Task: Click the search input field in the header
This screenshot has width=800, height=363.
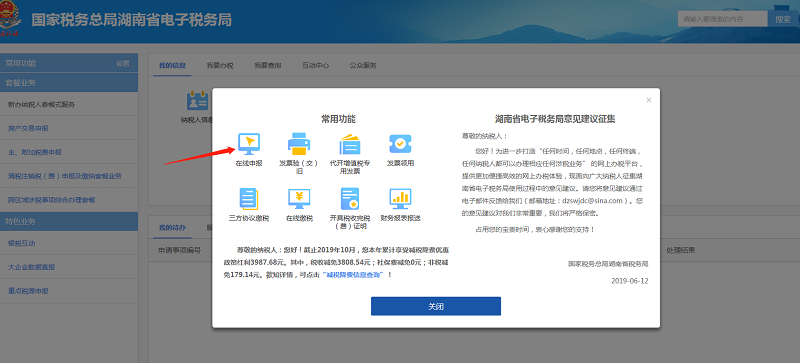Action: (722, 19)
